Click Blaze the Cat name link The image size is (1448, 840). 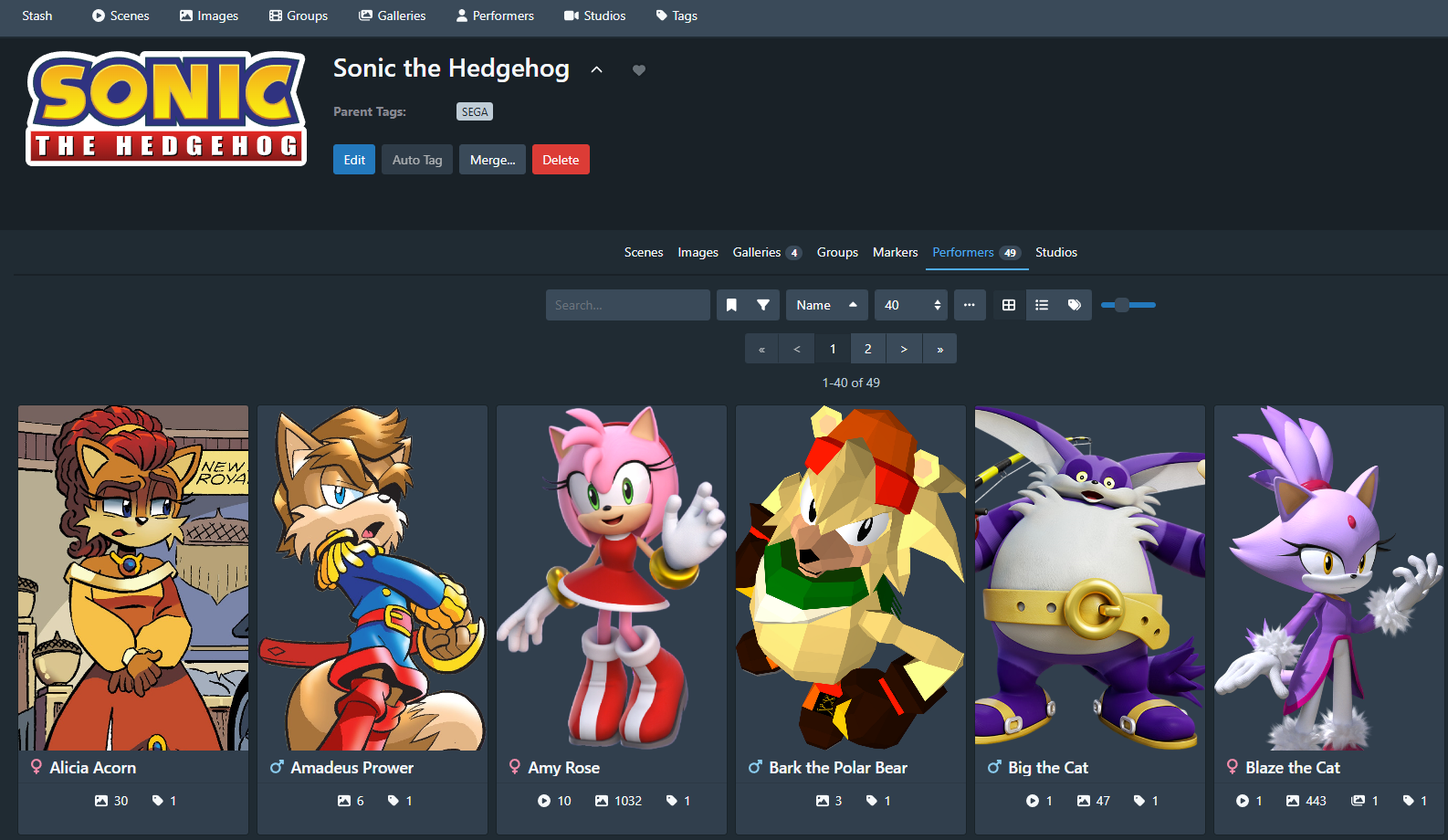coord(1293,768)
